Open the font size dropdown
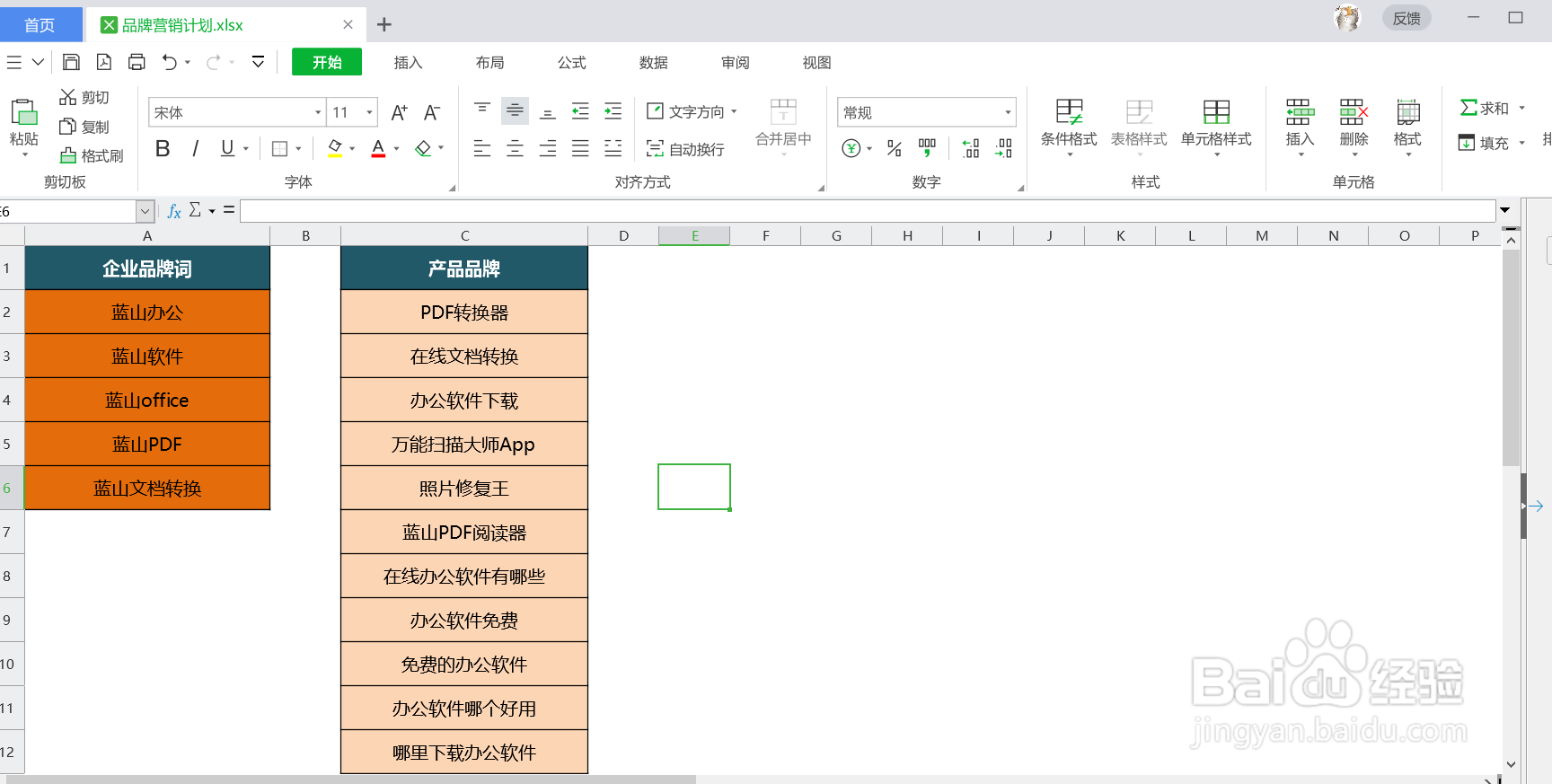Viewport: 1552px width, 784px height. tap(369, 112)
